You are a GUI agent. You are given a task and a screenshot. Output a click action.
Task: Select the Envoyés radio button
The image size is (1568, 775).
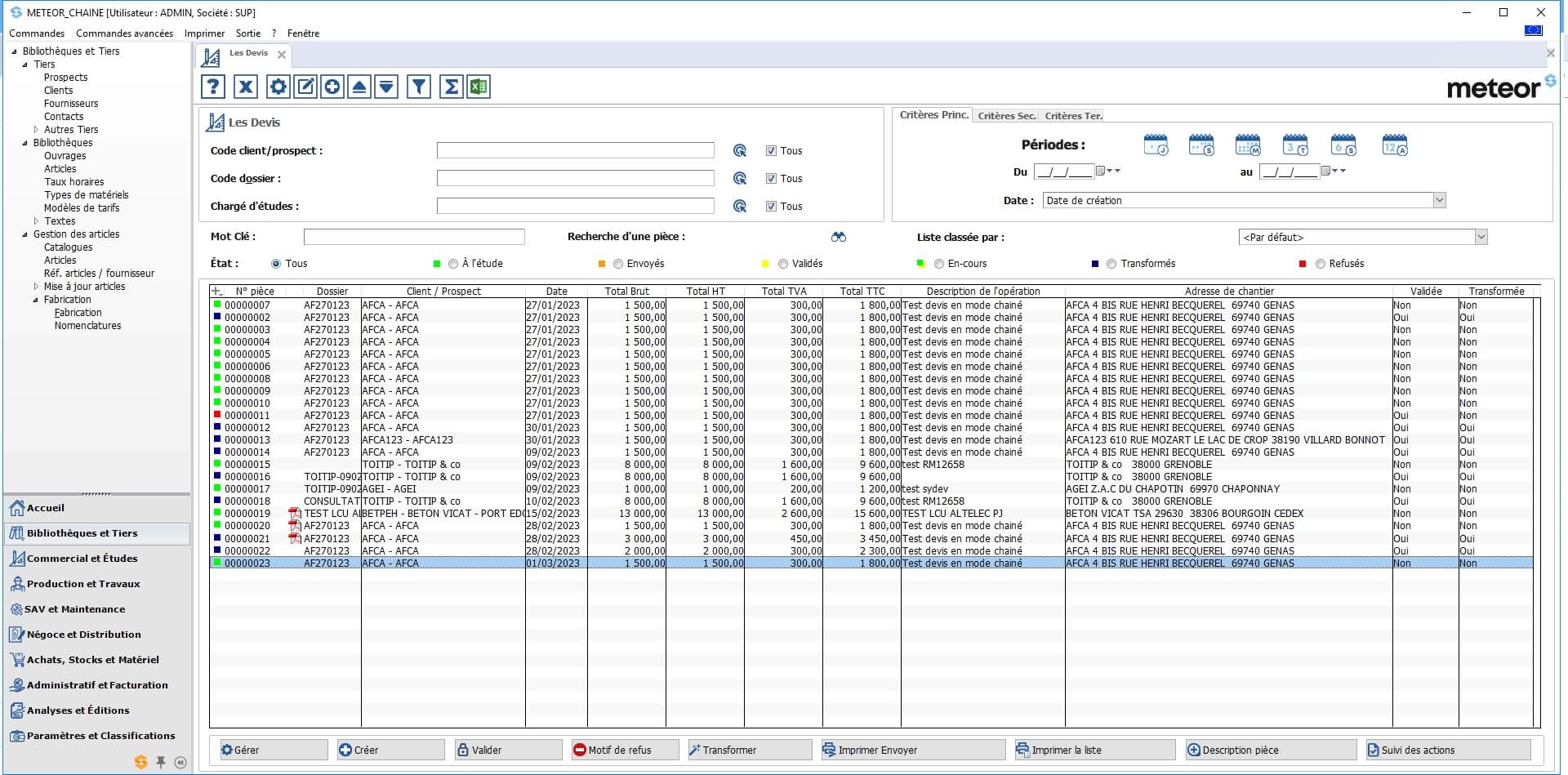(x=618, y=264)
